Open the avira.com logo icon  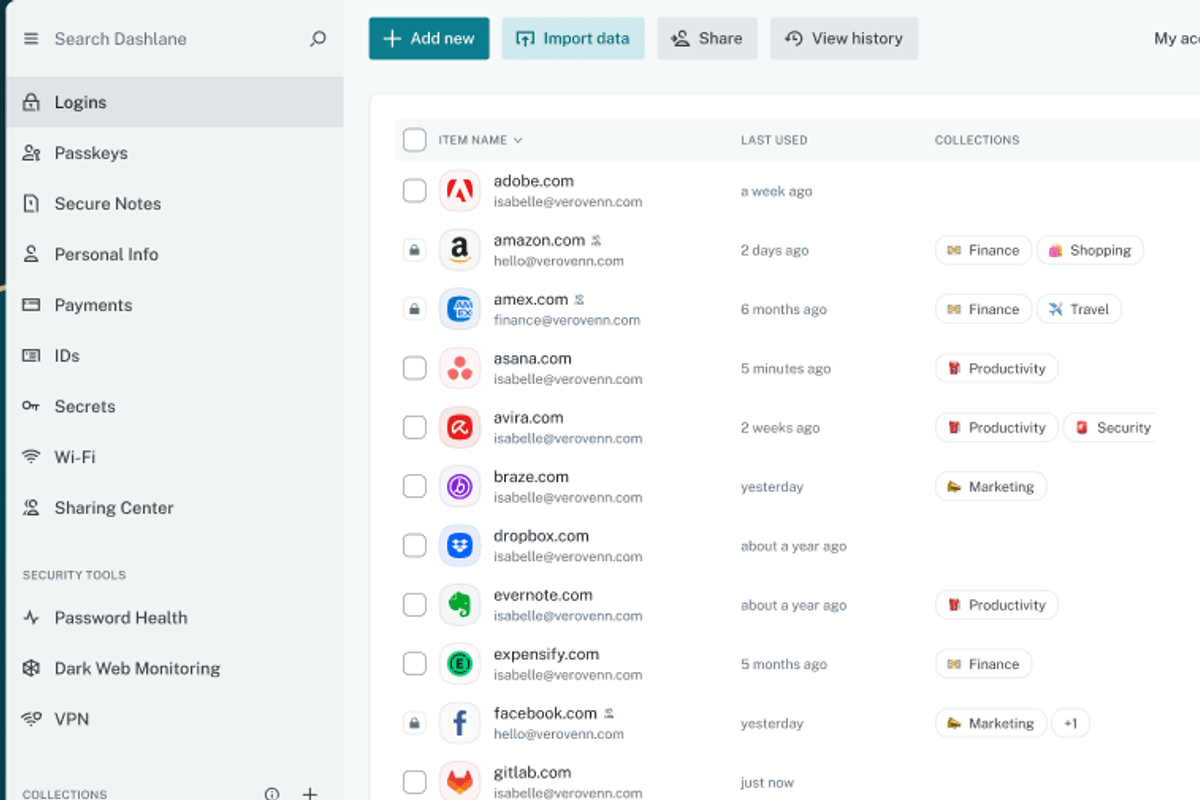click(x=460, y=427)
